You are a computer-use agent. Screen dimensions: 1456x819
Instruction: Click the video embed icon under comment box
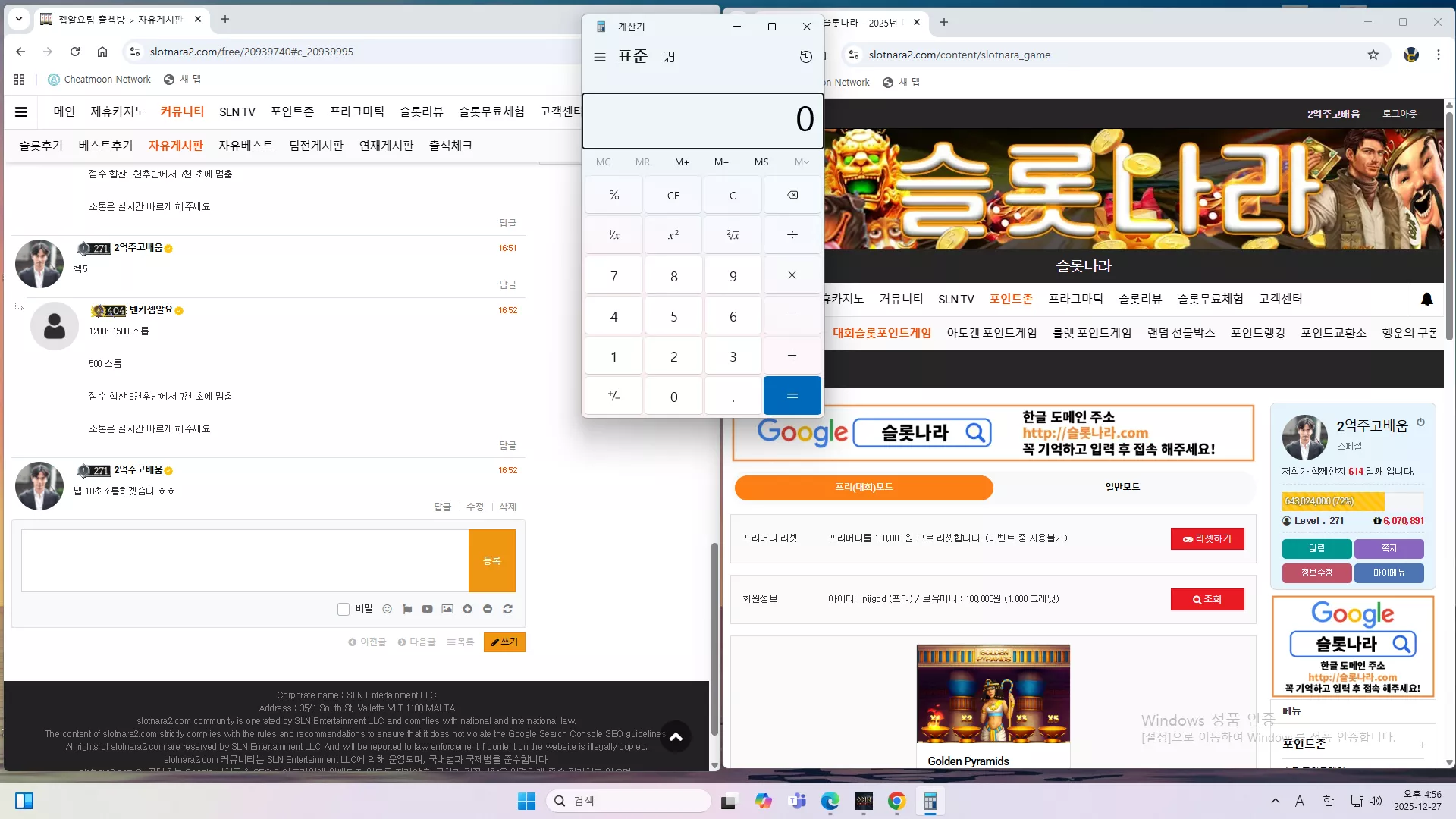coord(428,609)
